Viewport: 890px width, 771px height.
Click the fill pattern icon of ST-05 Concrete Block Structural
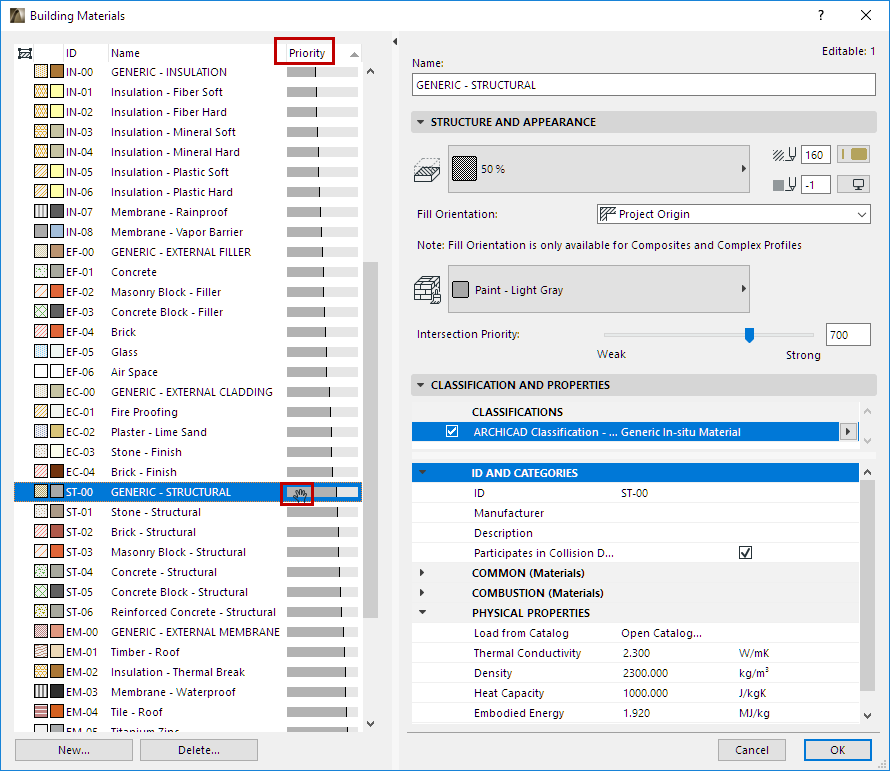click(x=41, y=591)
